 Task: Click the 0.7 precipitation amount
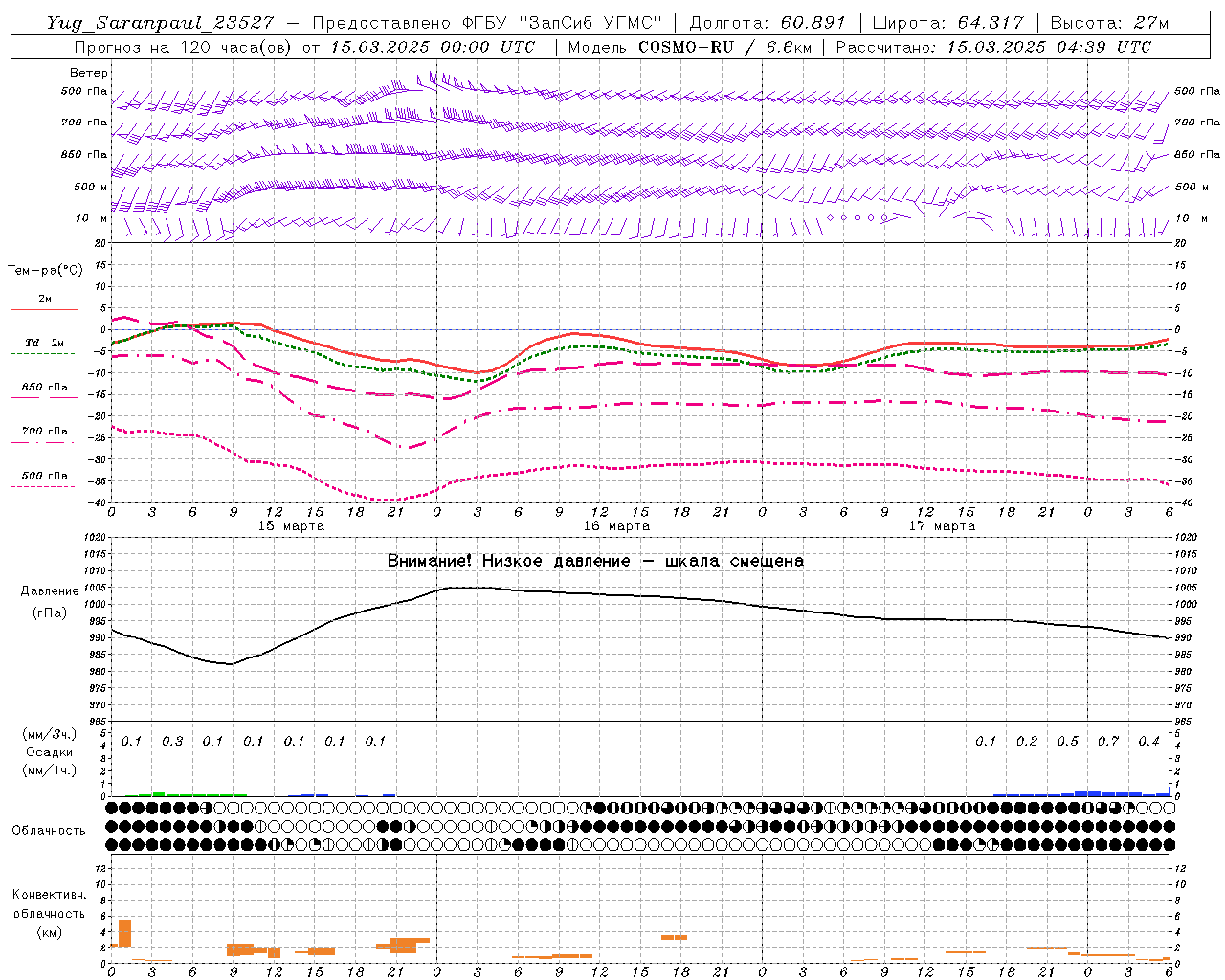tap(1108, 742)
